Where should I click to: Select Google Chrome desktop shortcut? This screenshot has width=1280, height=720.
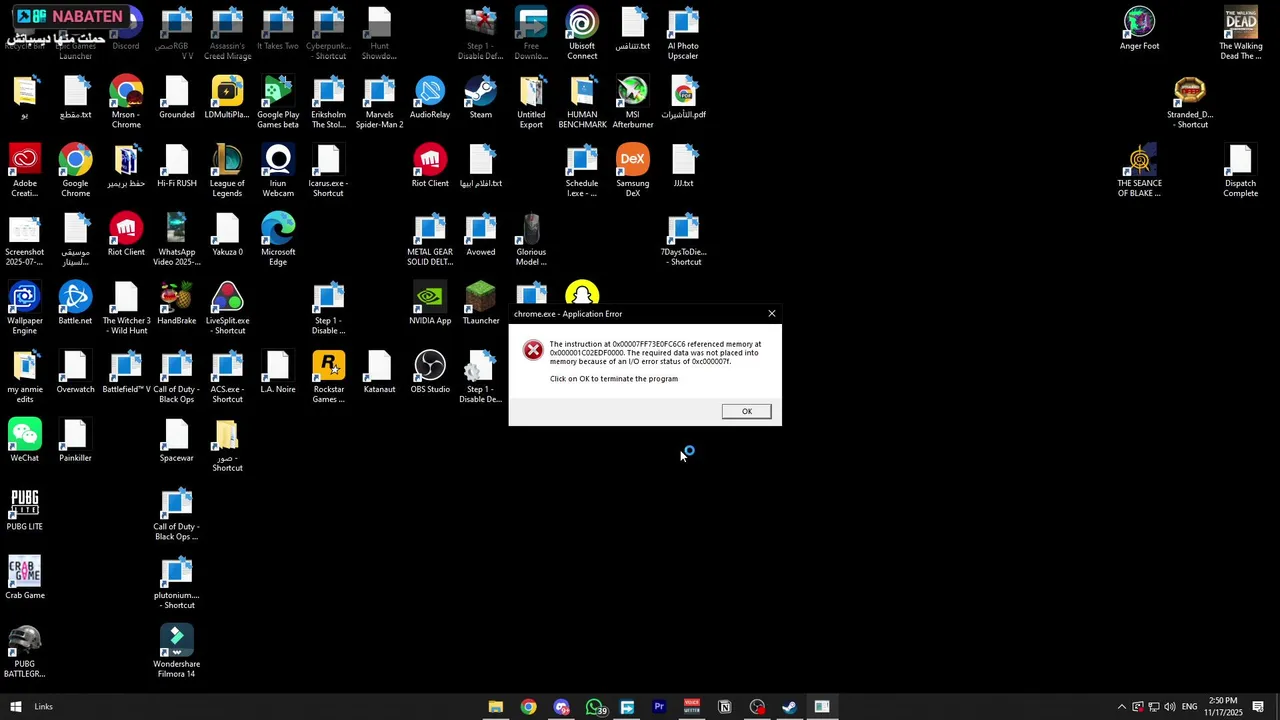(x=76, y=170)
